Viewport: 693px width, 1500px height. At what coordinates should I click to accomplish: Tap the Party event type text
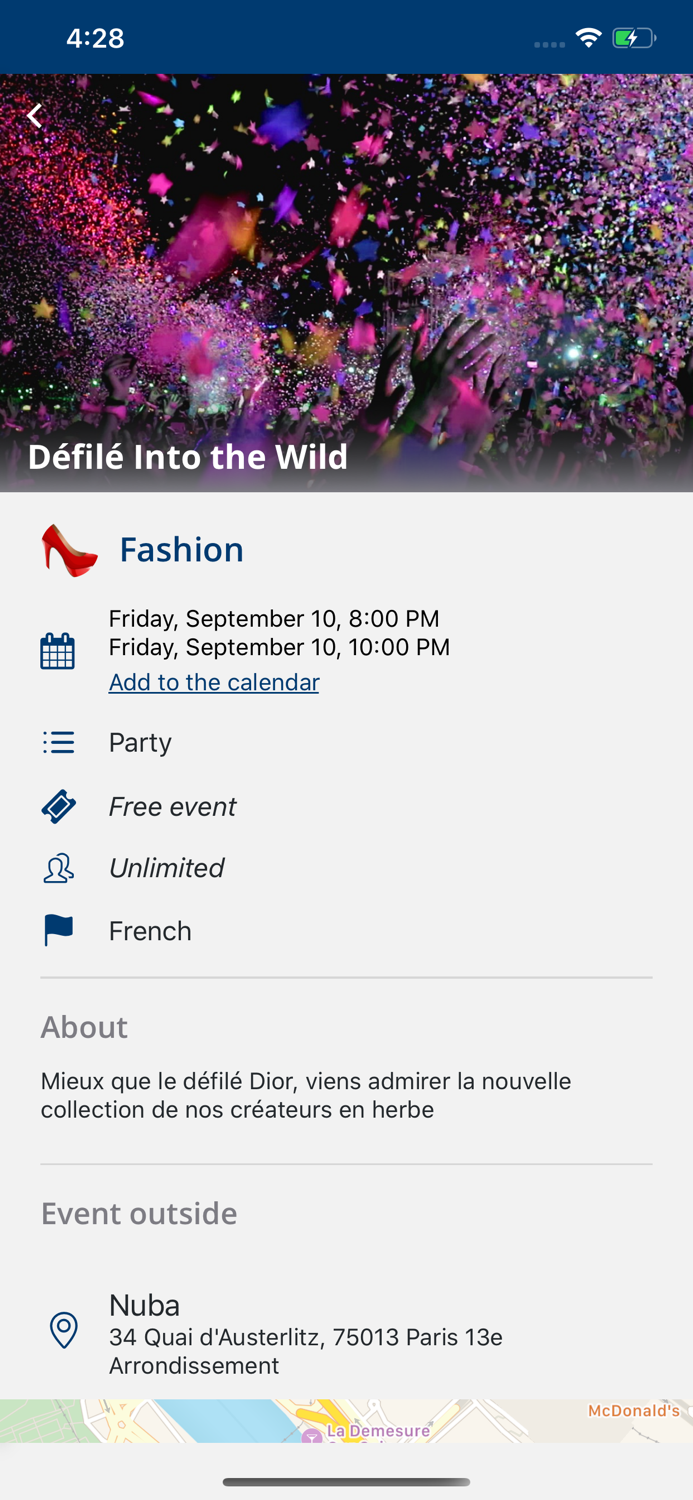point(140,742)
